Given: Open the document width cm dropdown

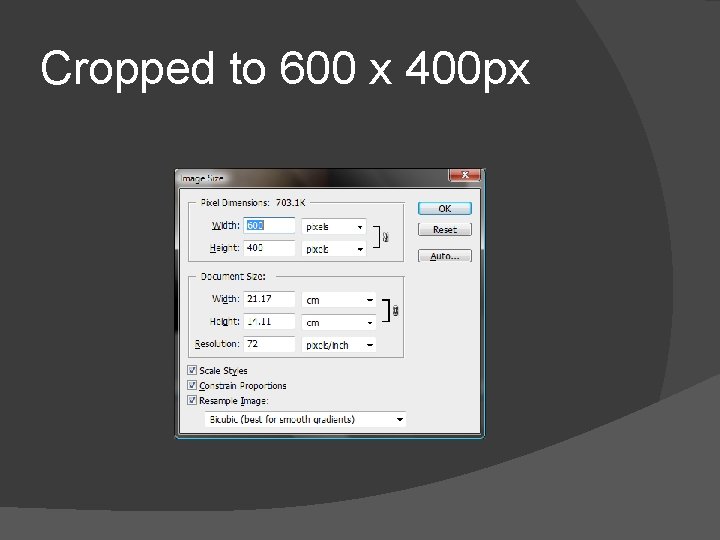Looking at the screenshot, I should pos(339,300).
